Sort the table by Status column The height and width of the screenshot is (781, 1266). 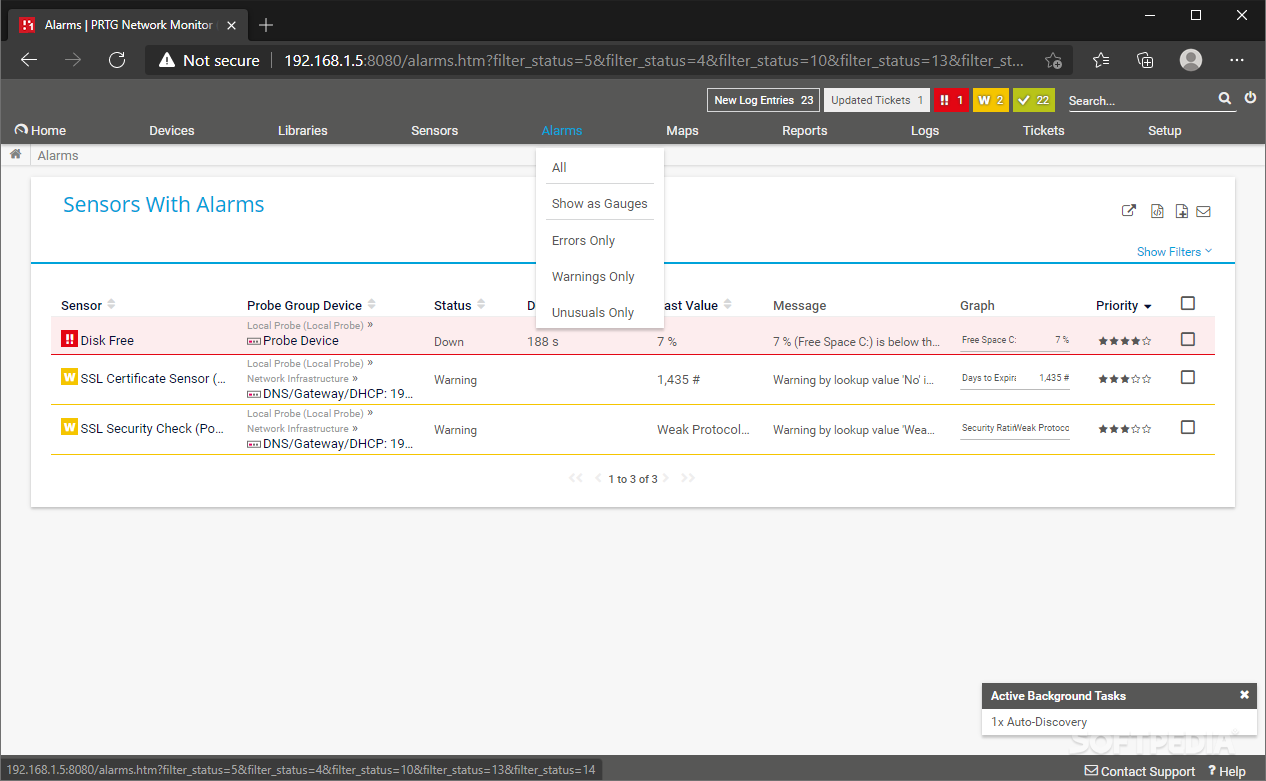[459, 305]
